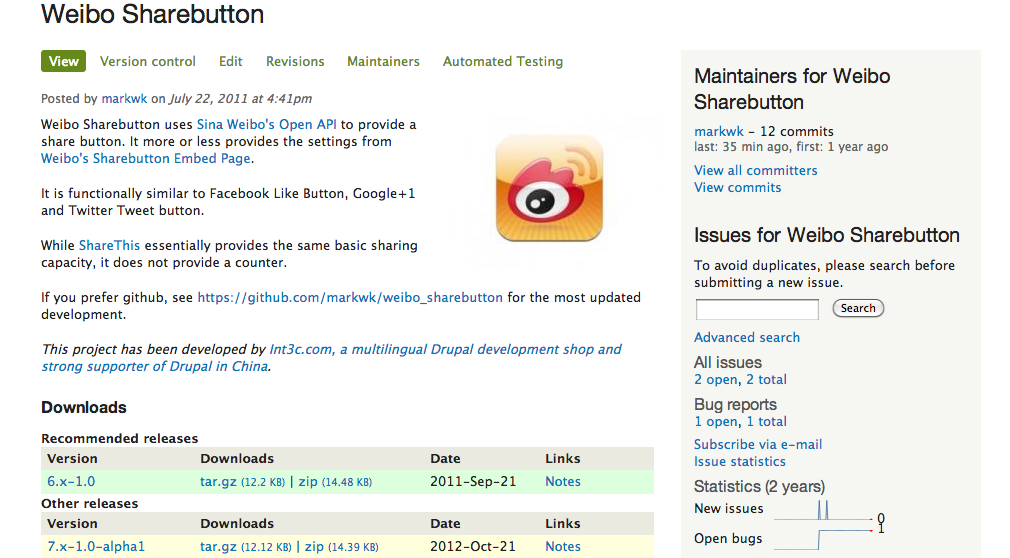The height and width of the screenshot is (558, 1010).
Task: Open Notes for the 6.x-1.0 release
Action: (563, 481)
